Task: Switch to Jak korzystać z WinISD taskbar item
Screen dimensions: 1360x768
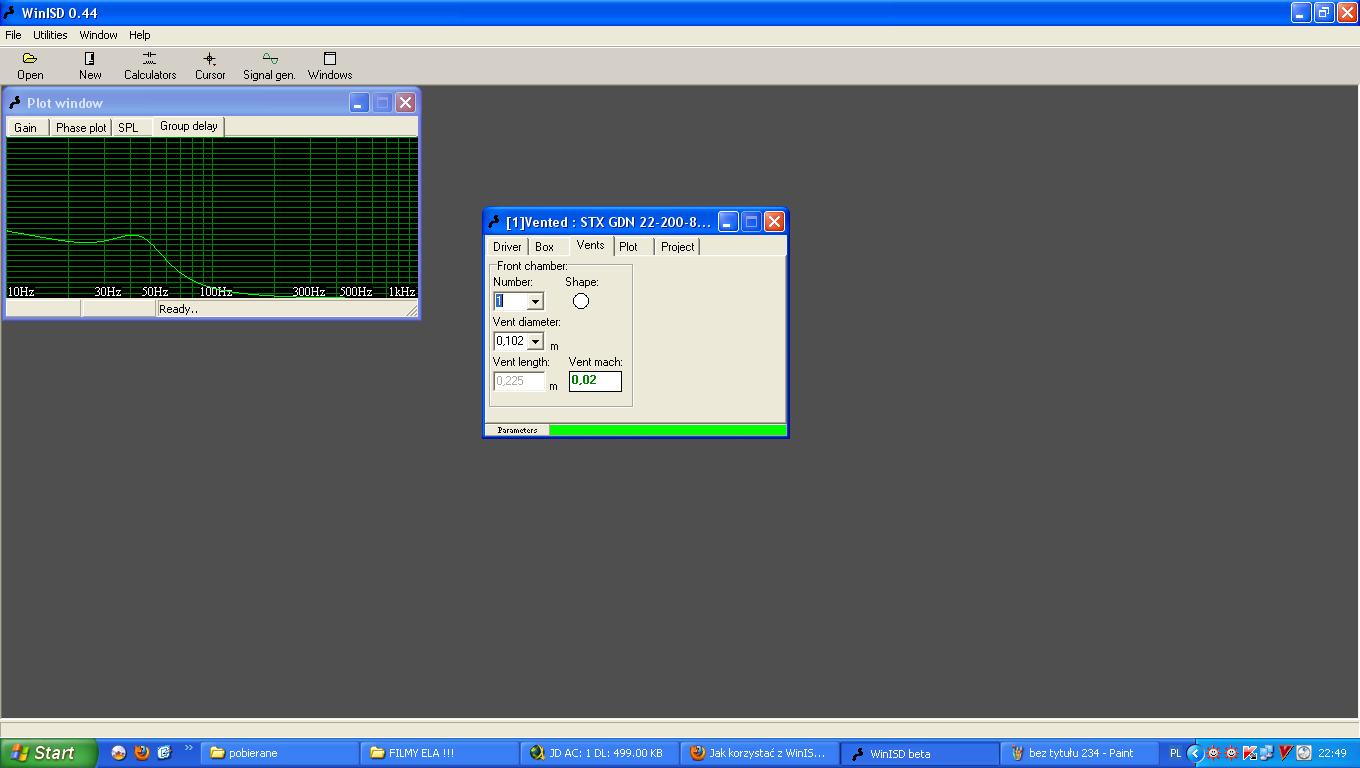Action: [x=759, y=753]
